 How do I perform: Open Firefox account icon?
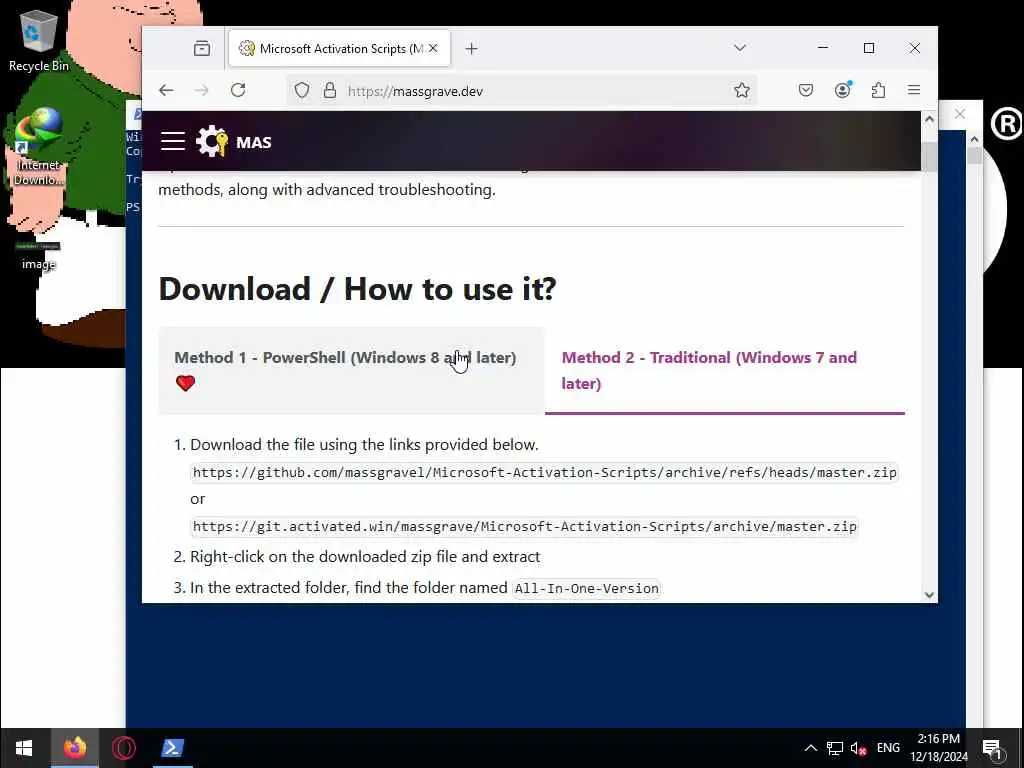click(842, 90)
